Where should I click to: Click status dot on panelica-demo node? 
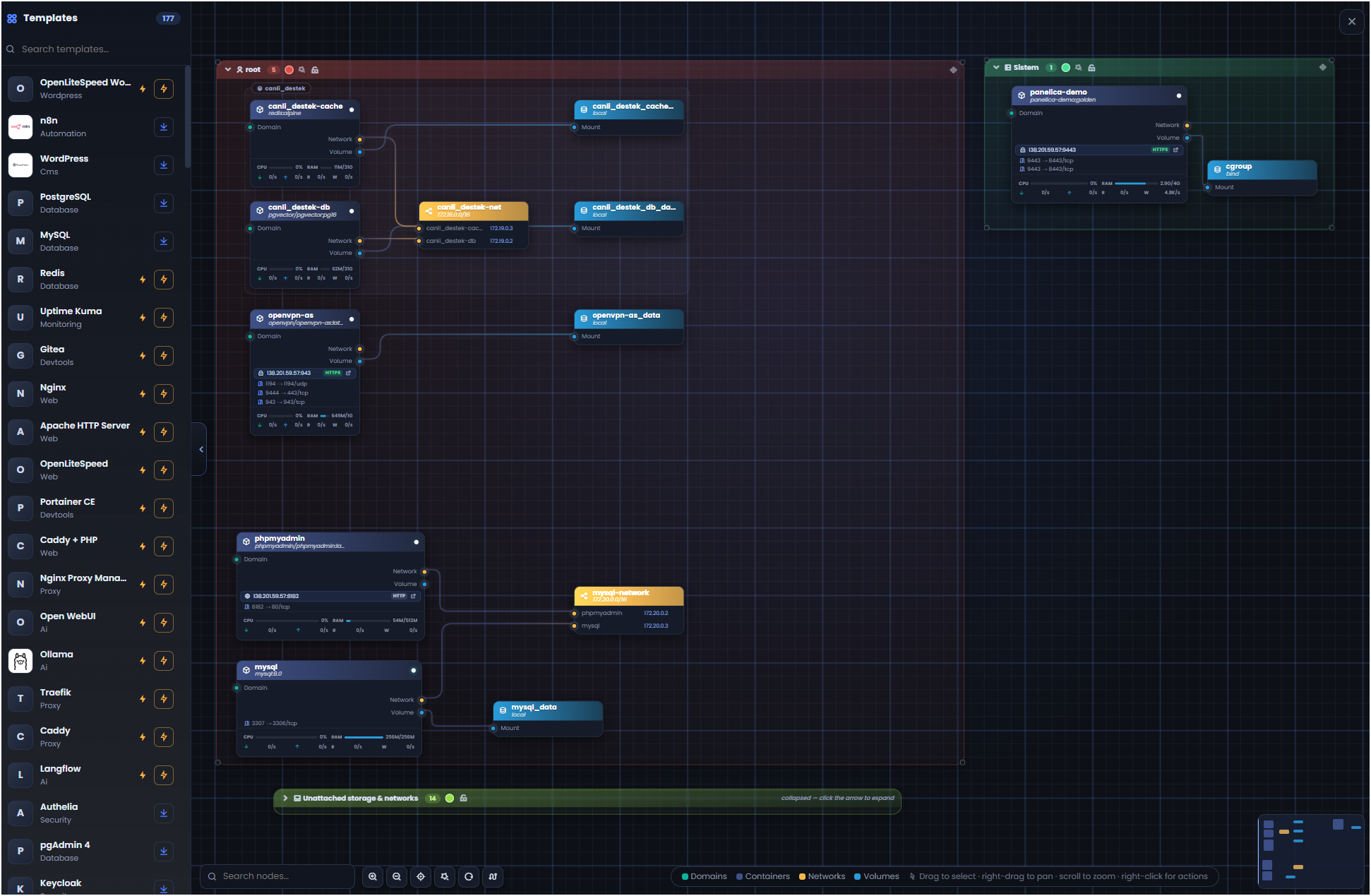(x=1178, y=96)
